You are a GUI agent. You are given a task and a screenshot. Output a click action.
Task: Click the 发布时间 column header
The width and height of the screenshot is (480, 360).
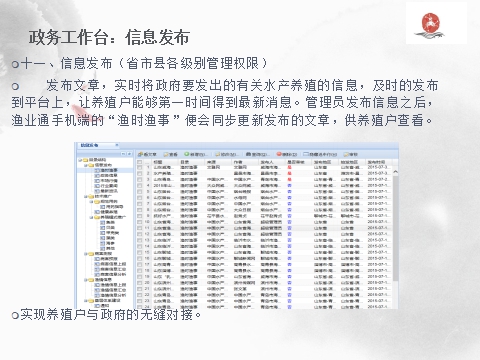(377, 162)
